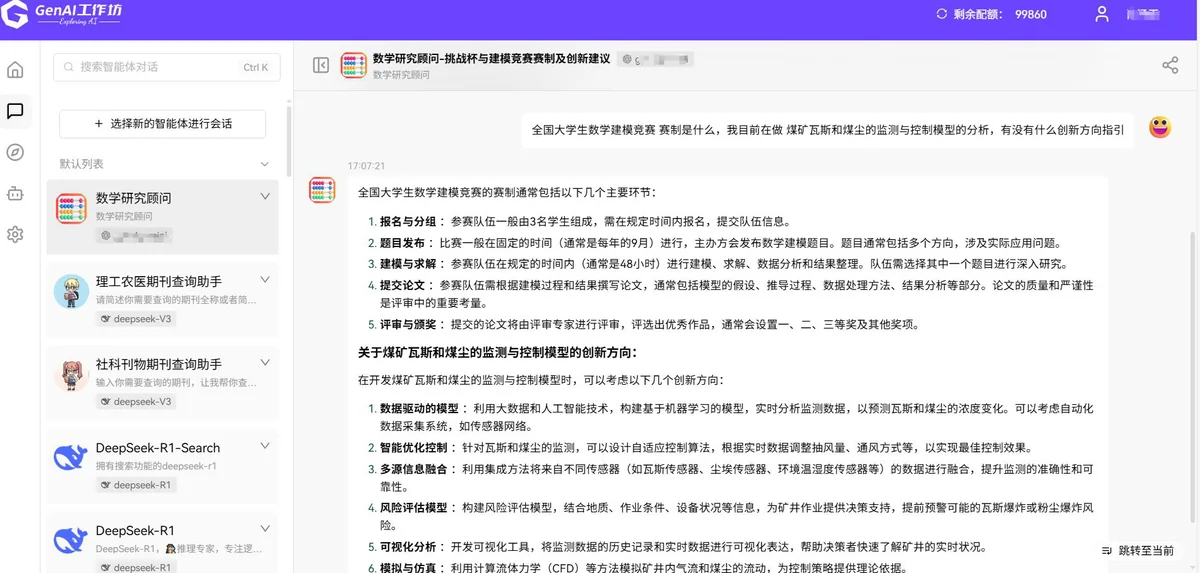The image size is (1200, 573).
Task: Click the 17:07:21 timestamp
Action: (366, 165)
